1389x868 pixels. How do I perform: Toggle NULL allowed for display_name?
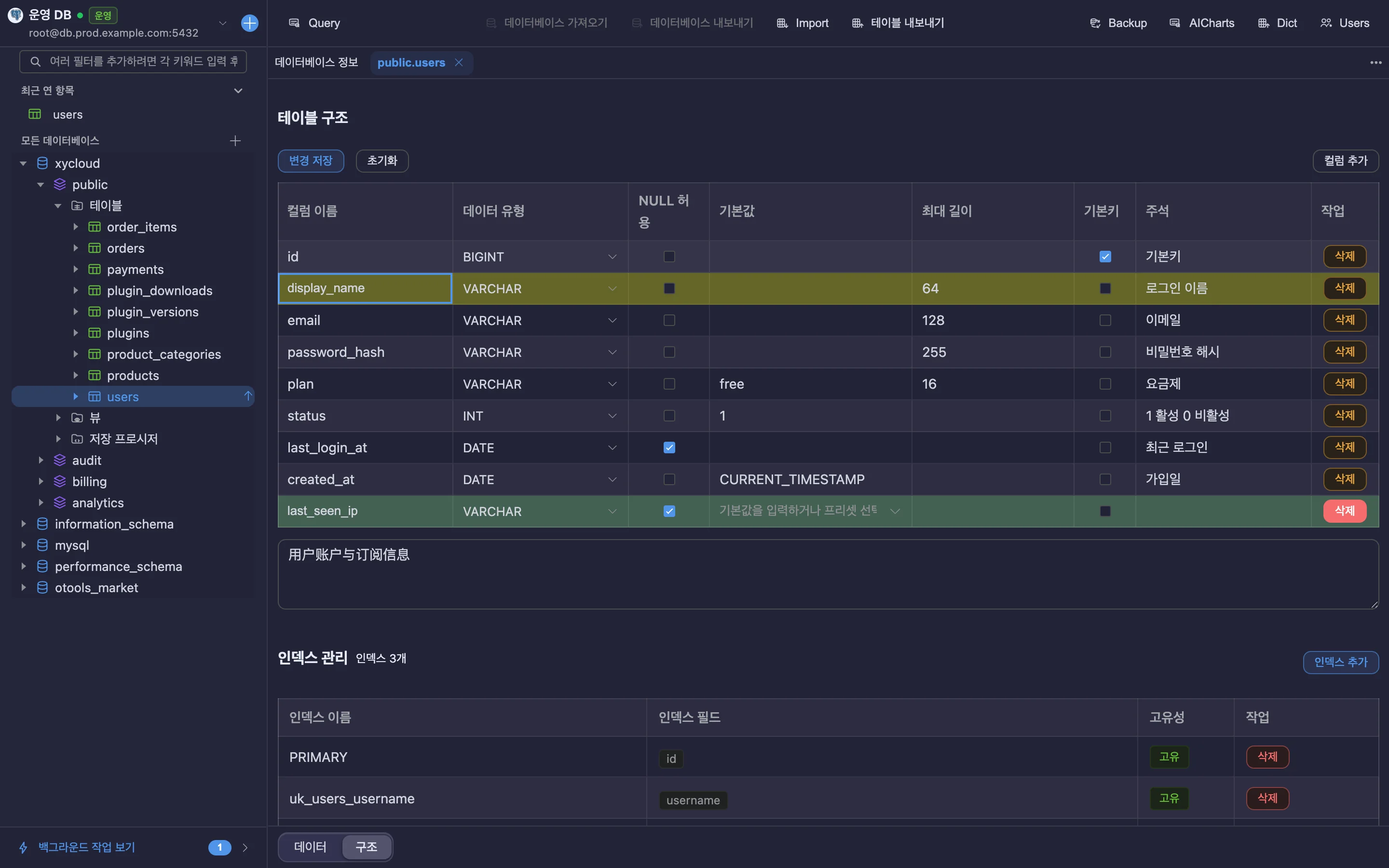(669, 288)
